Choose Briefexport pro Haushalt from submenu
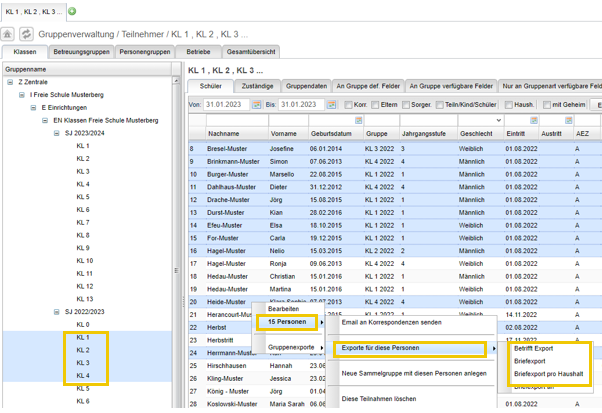This screenshot has width=602, height=413. pyautogui.click(x=548, y=373)
